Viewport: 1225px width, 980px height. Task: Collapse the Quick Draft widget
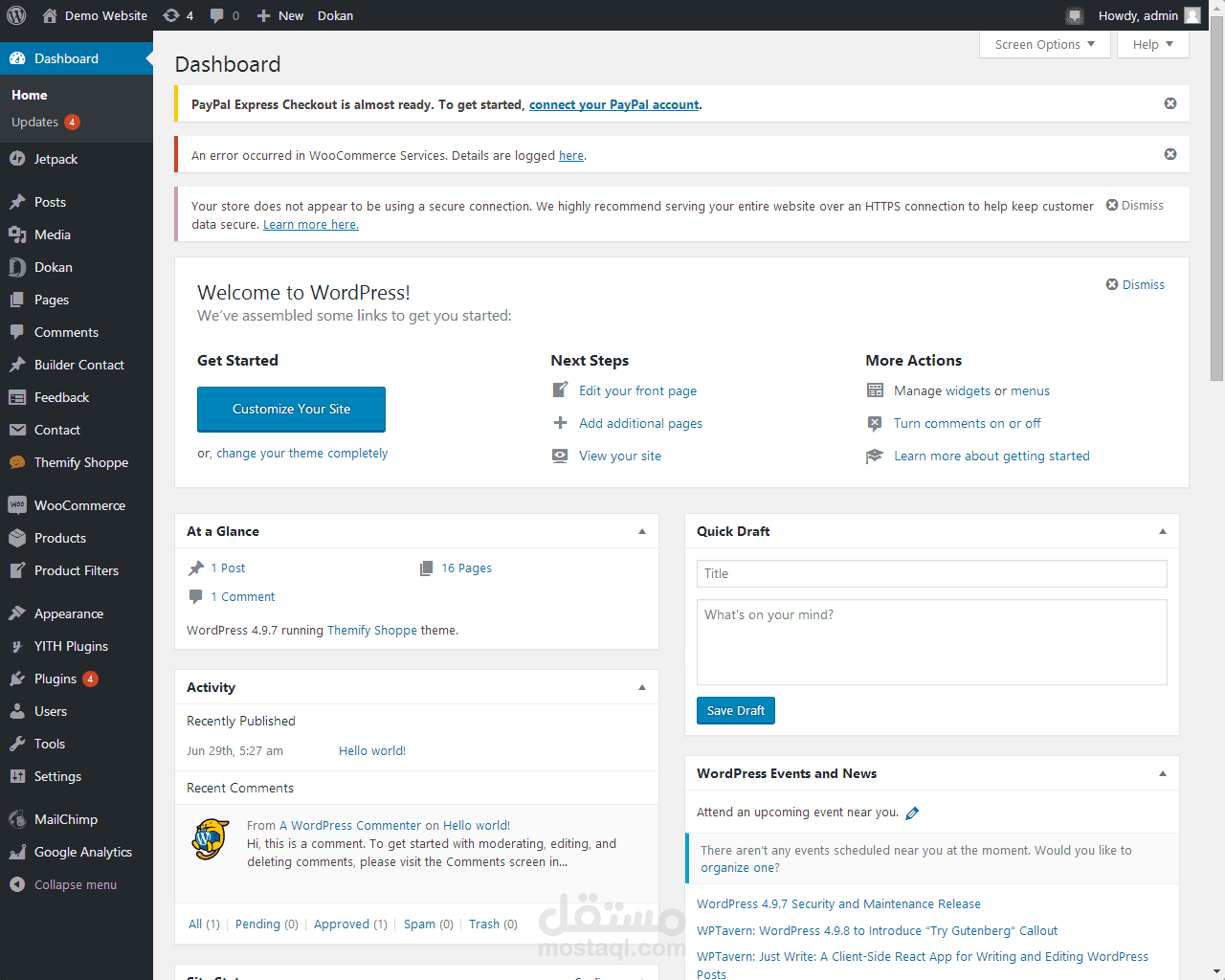1163,531
